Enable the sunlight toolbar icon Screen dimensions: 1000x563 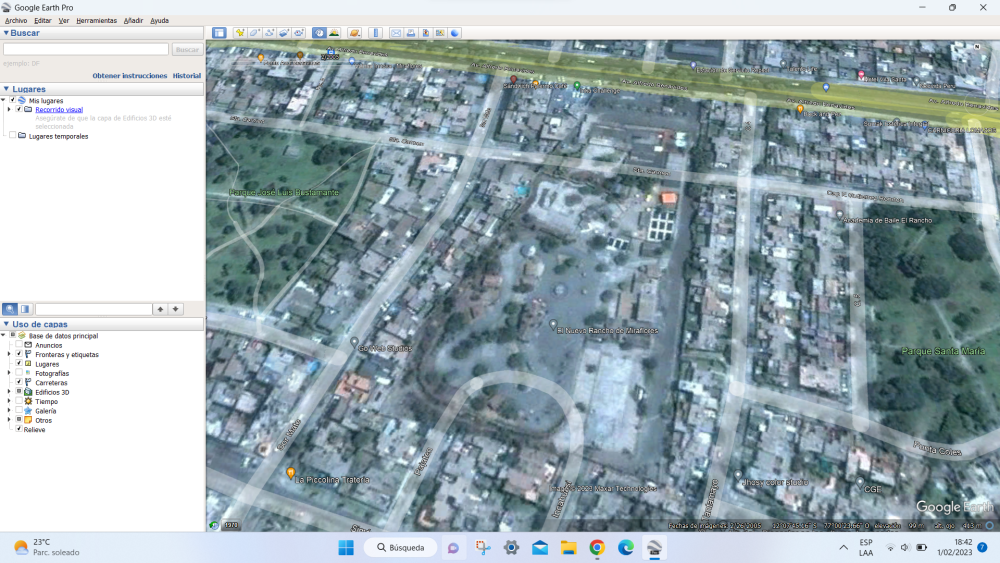tap(333, 33)
